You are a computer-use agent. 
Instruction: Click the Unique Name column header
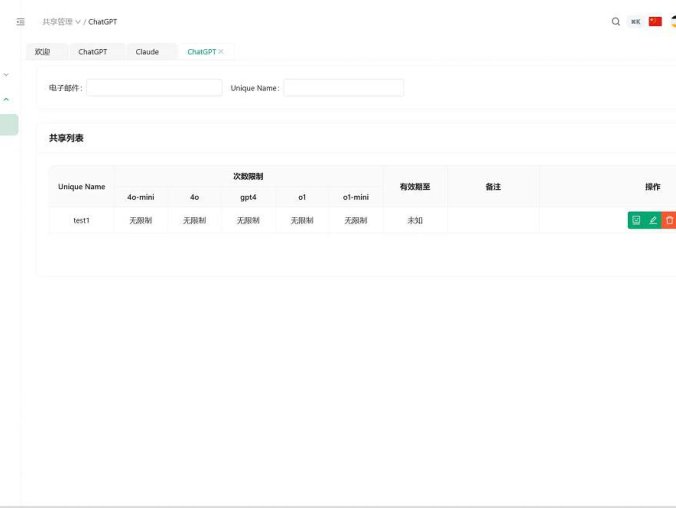[x=81, y=187]
